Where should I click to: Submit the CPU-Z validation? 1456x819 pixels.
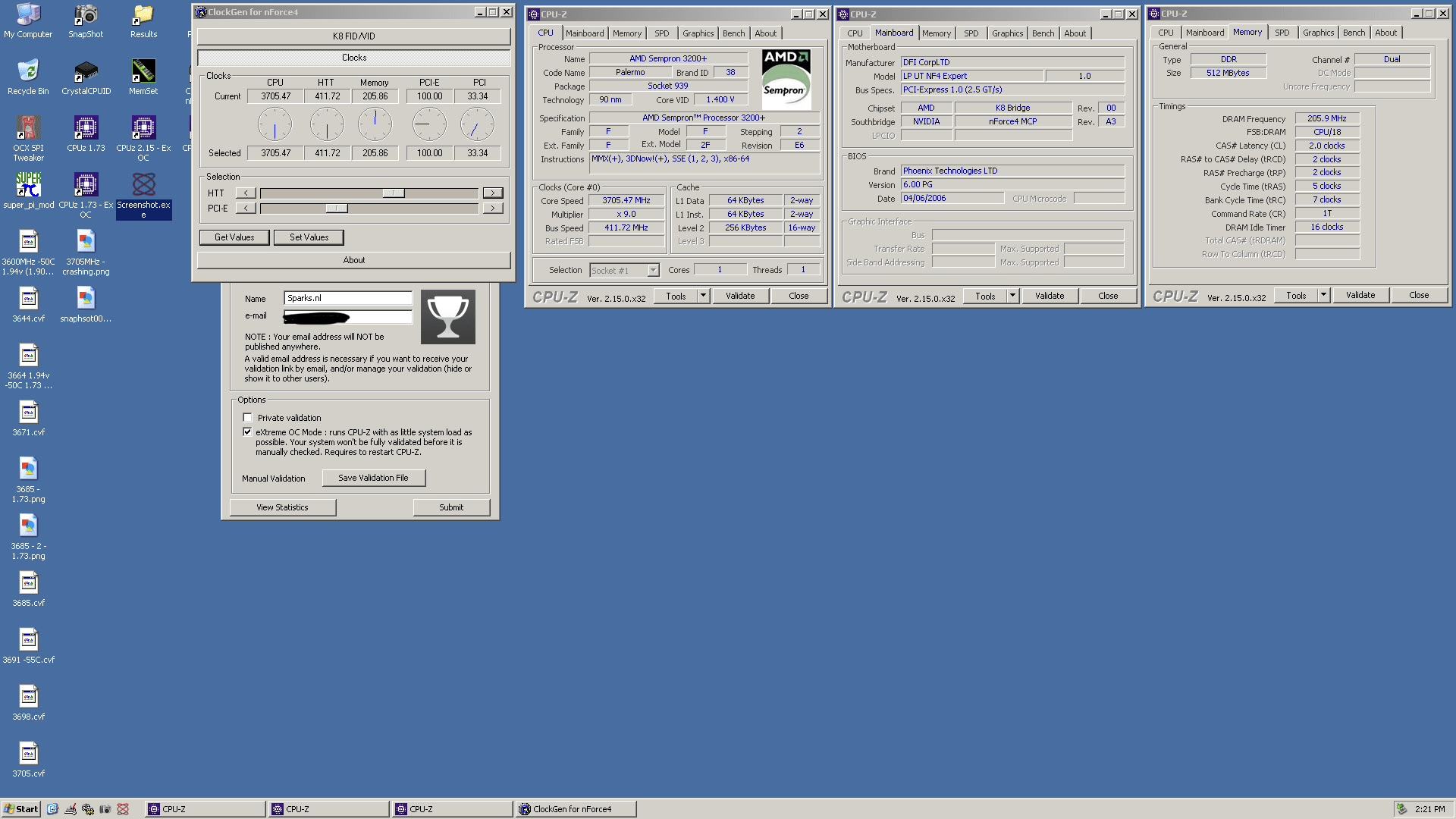[x=451, y=507]
